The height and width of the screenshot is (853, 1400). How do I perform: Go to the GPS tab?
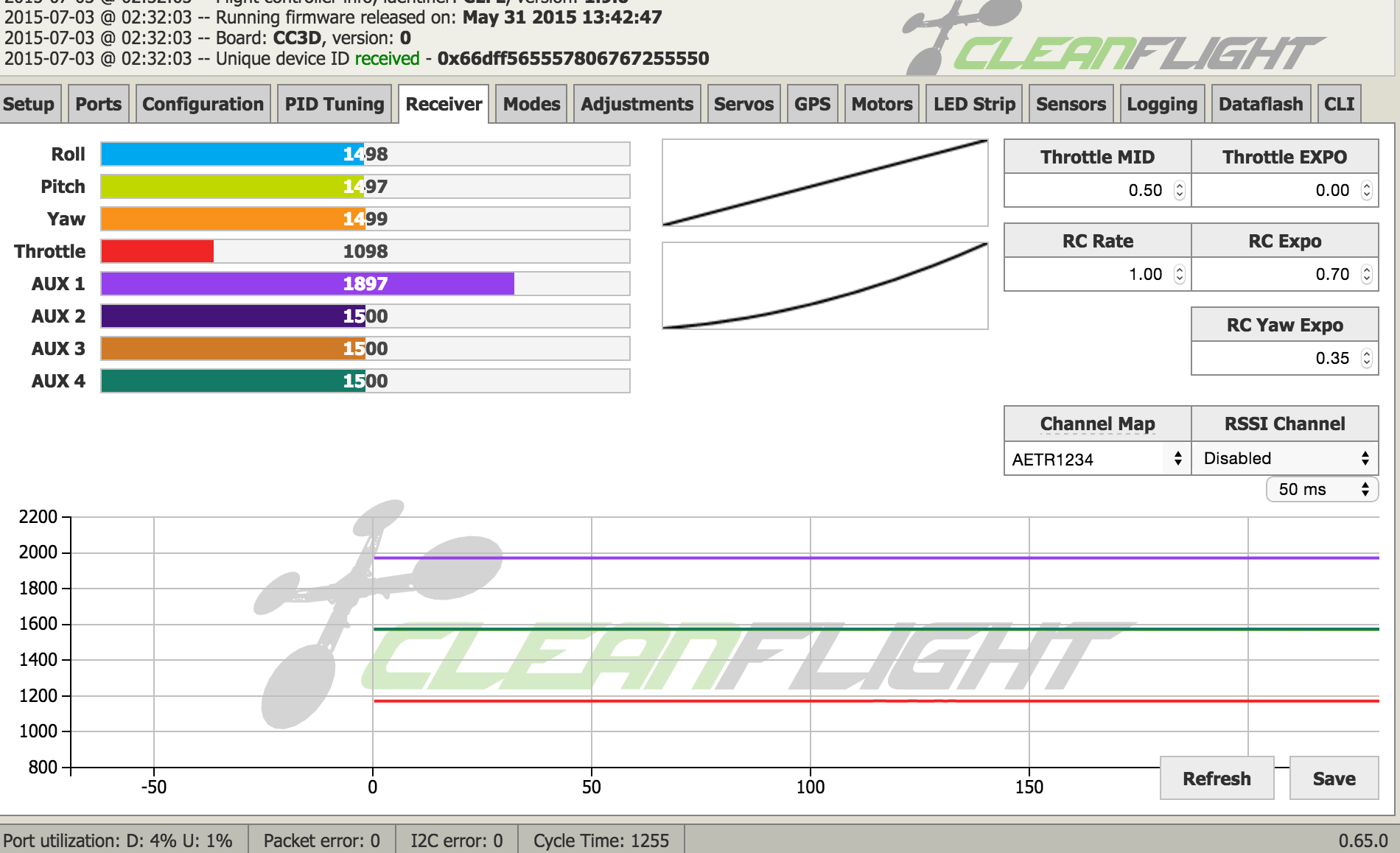[812, 104]
